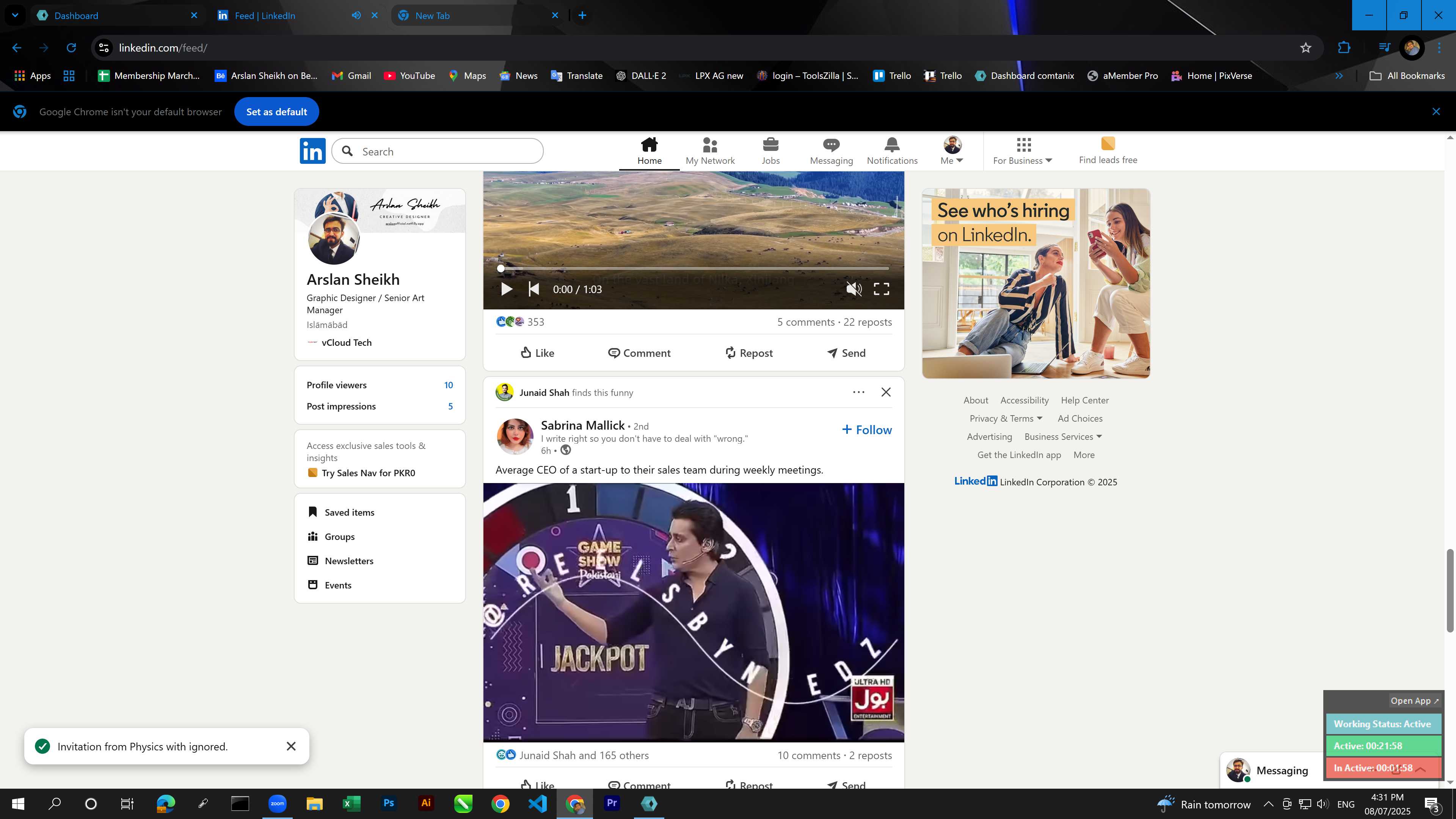Open See who's hiring ad
Viewport: 1456px width, 819px height.
pos(1036,284)
